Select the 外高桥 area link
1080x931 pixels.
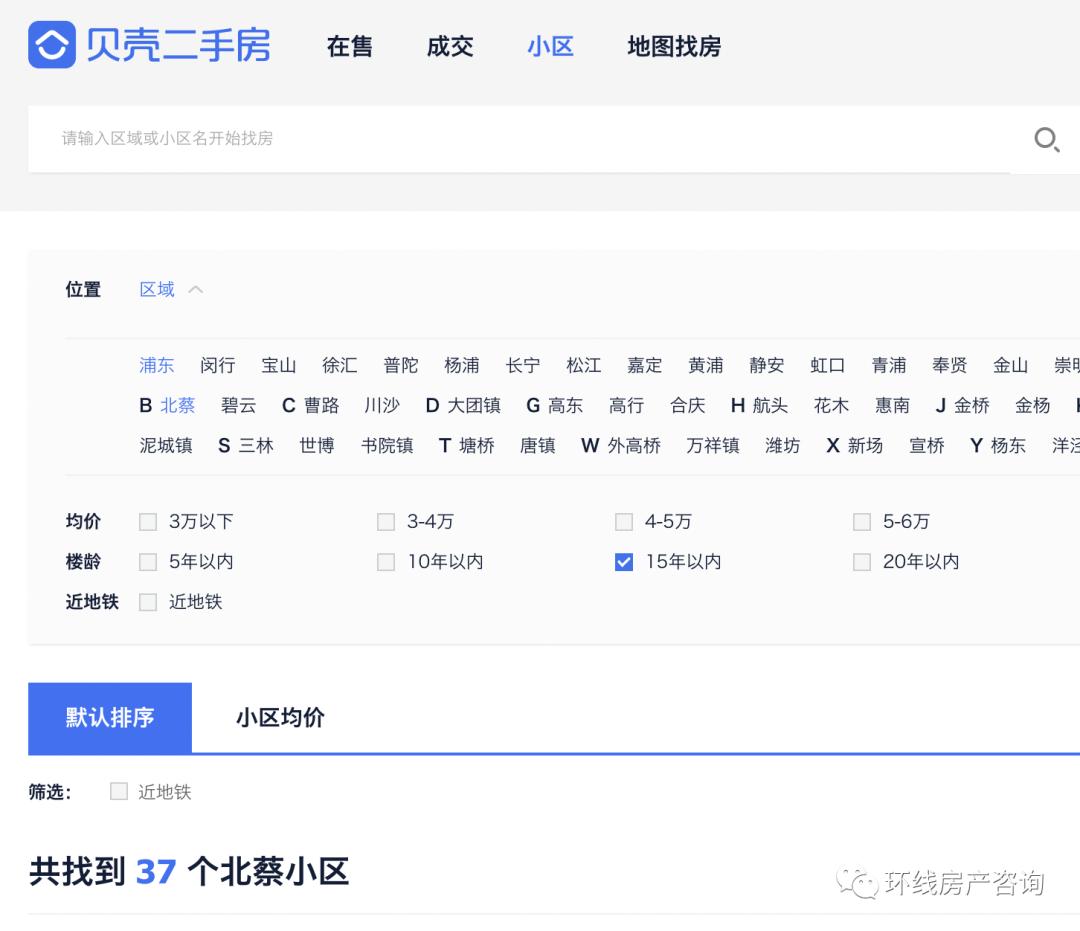635,445
